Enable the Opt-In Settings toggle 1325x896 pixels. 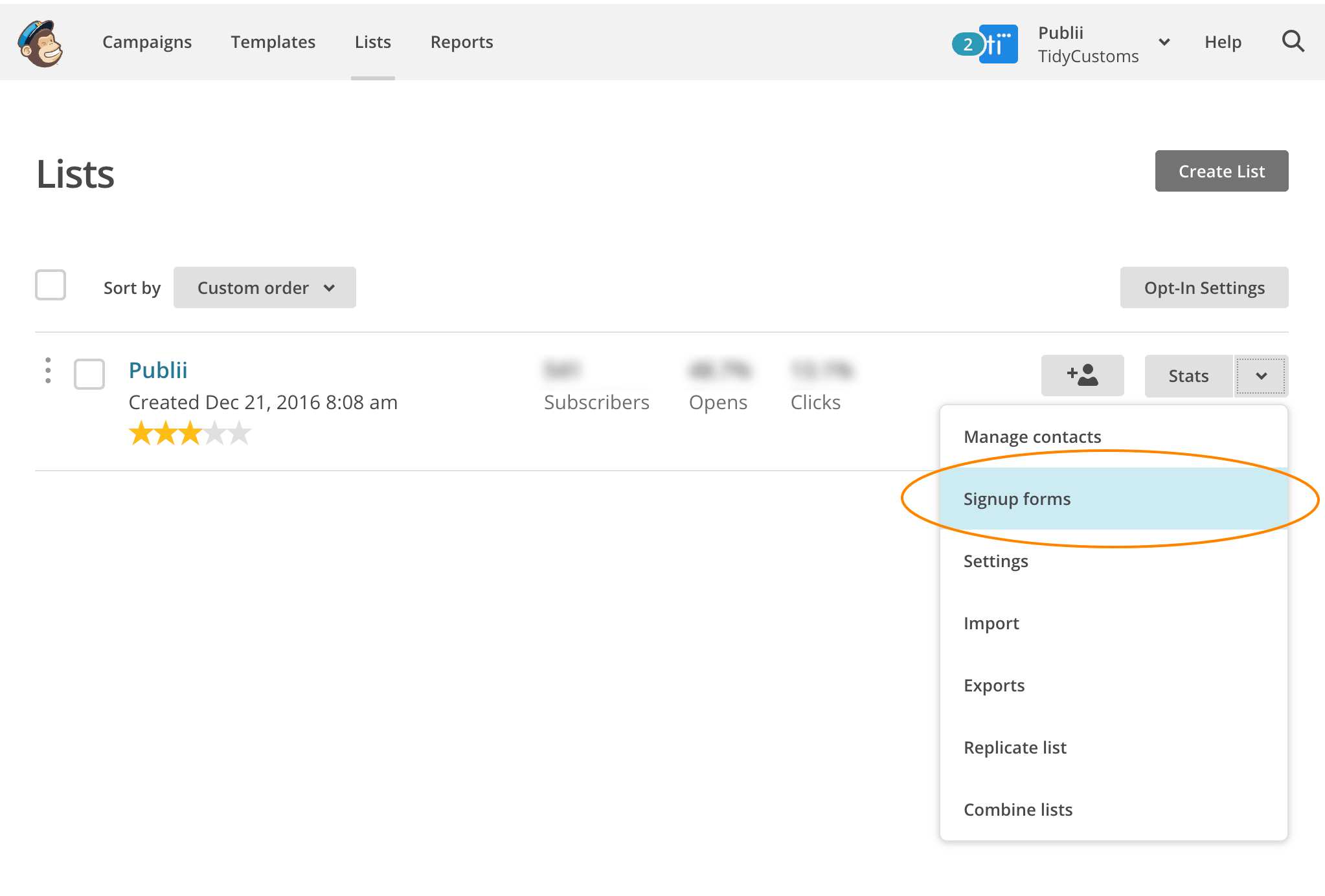(x=1204, y=287)
